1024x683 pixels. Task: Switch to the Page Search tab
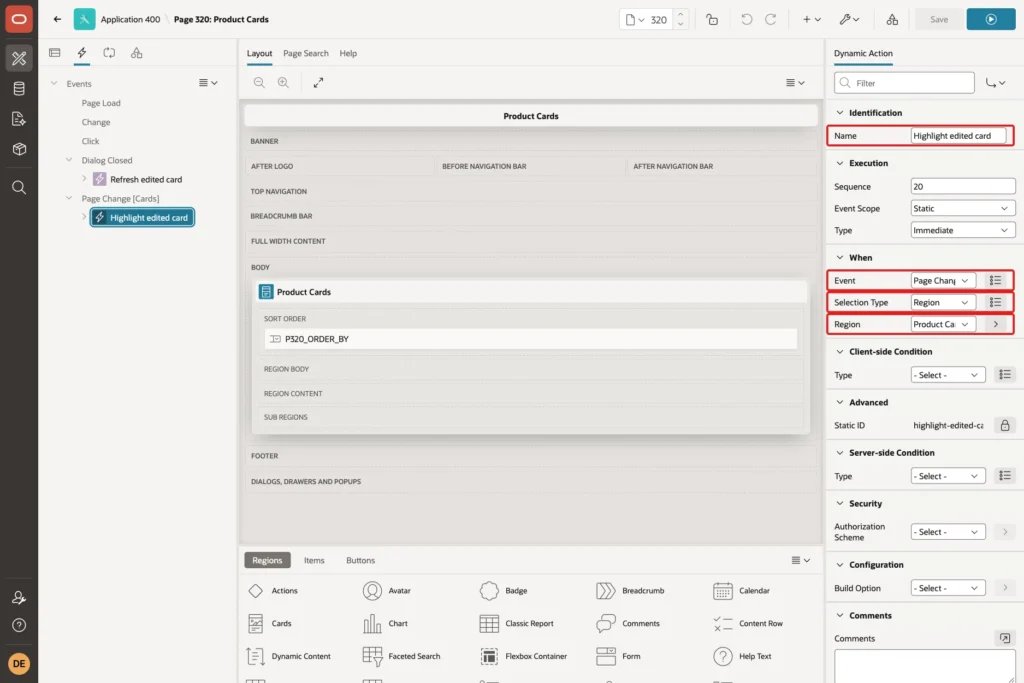(x=306, y=54)
